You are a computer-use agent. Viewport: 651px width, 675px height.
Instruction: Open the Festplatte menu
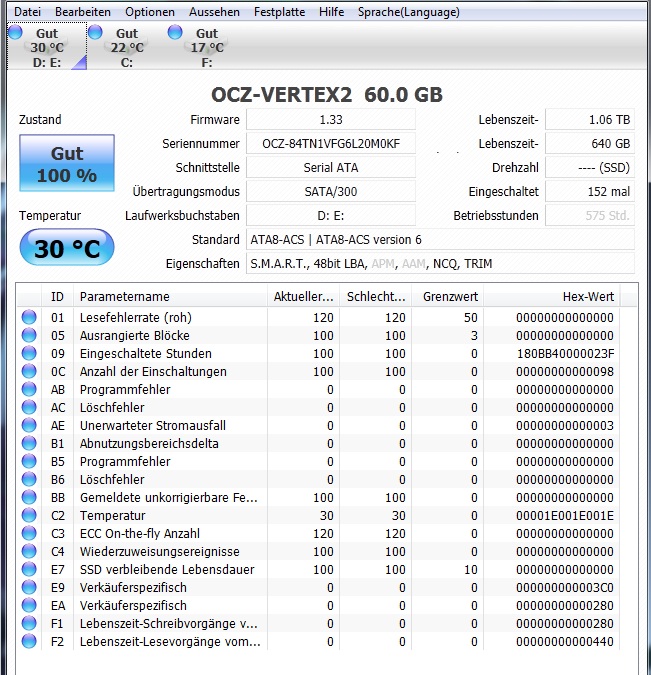click(279, 12)
